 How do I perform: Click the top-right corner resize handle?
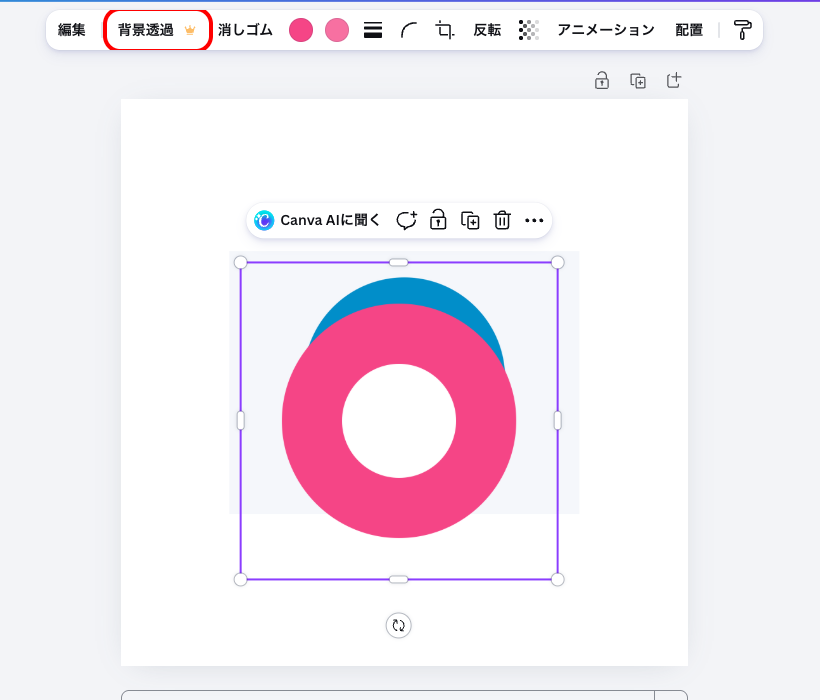click(557, 262)
